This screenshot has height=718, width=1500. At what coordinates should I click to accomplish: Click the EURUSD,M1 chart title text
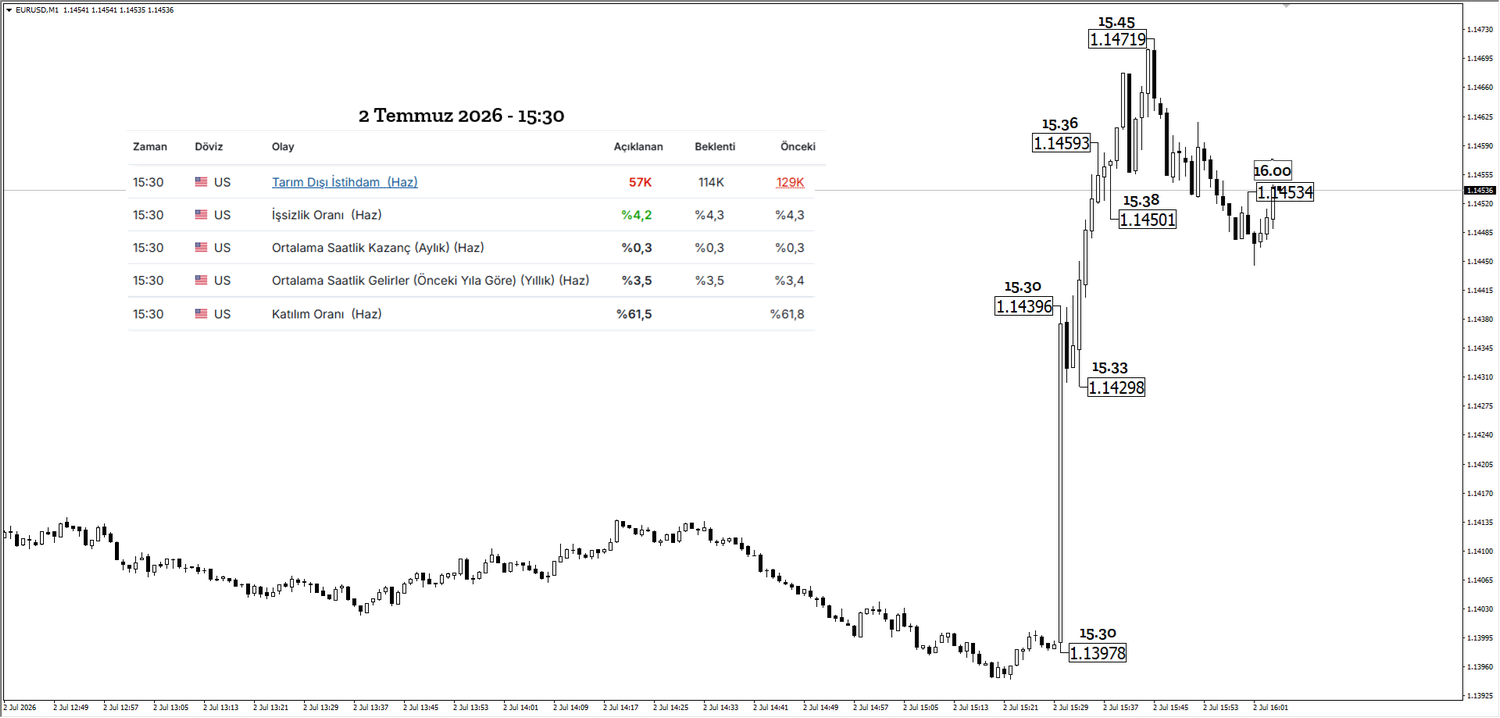coord(37,10)
